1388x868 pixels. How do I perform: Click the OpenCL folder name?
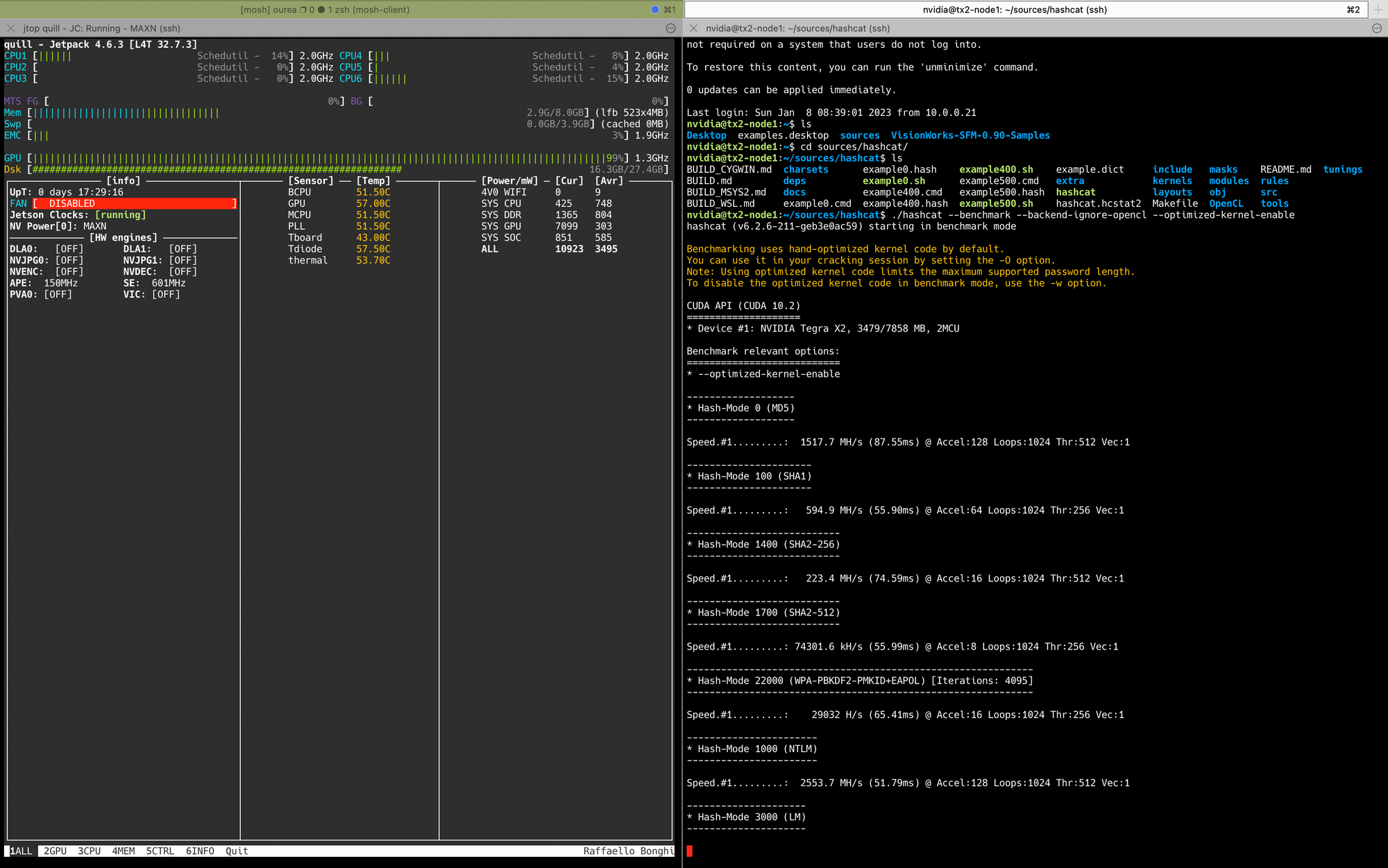tap(1226, 203)
